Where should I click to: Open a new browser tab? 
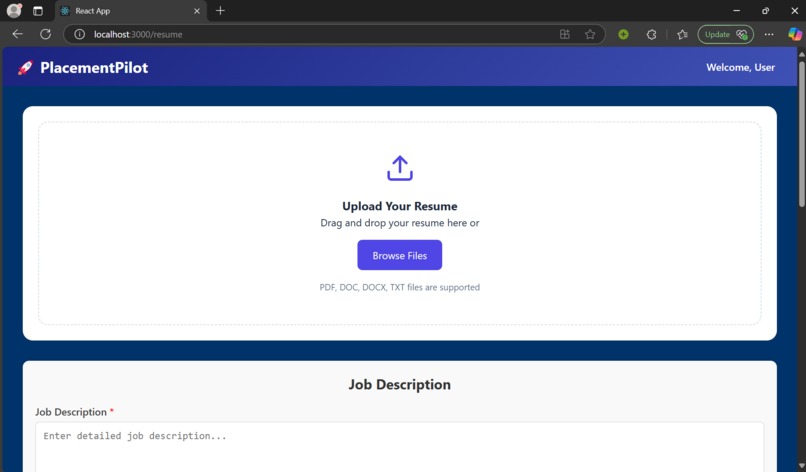coord(220,10)
